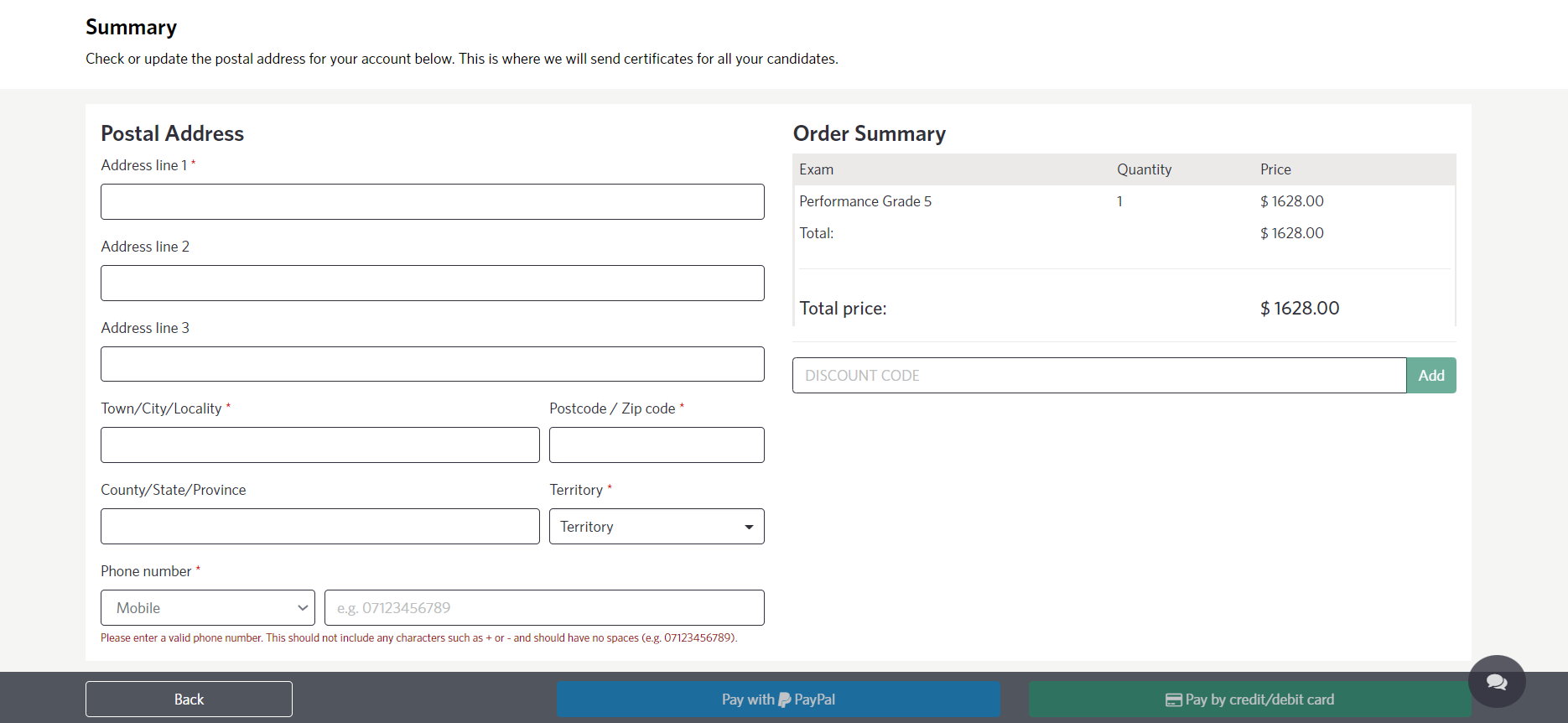Image resolution: width=1568 pixels, height=723 pixels.
Task: Expand the Territory dropdown
Action: tap(656, 527)
